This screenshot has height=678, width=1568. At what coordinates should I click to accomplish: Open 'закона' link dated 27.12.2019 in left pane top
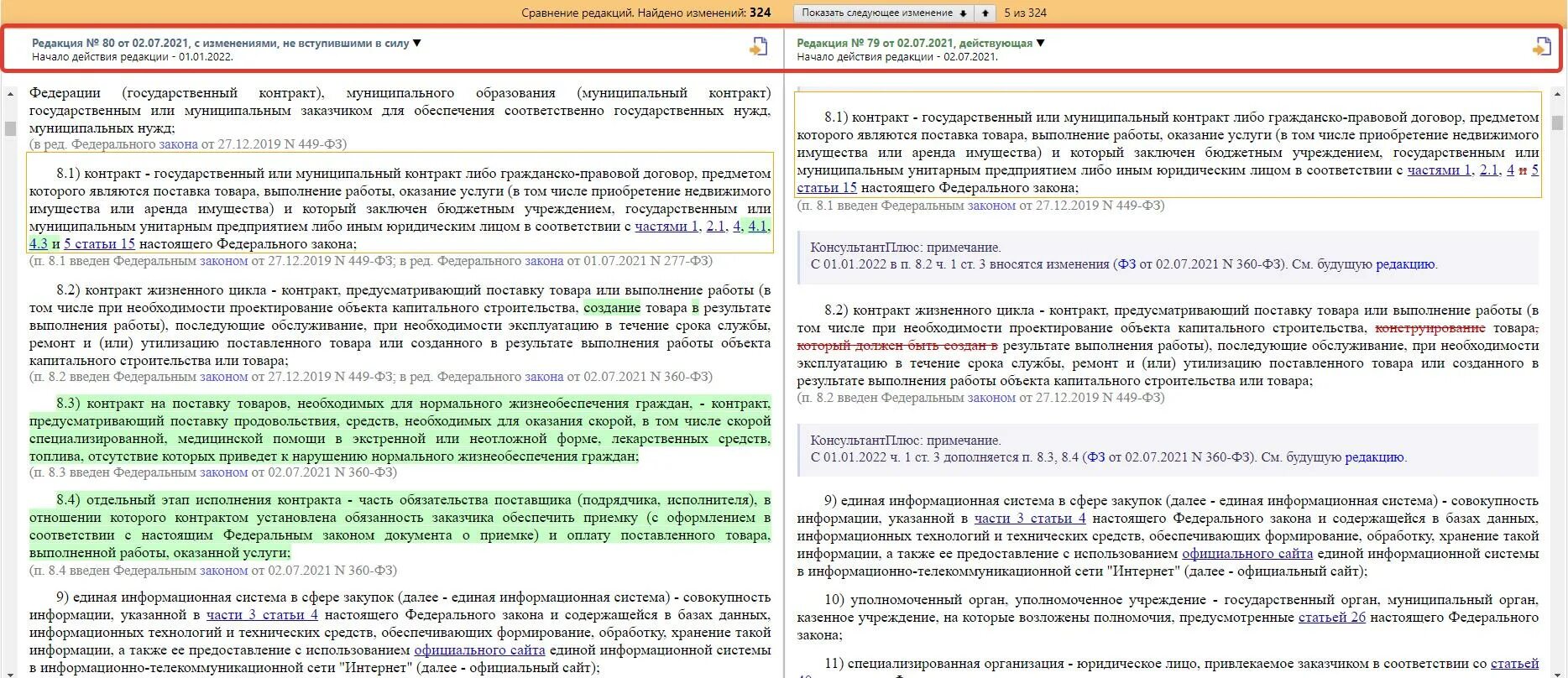pos(178,143)
